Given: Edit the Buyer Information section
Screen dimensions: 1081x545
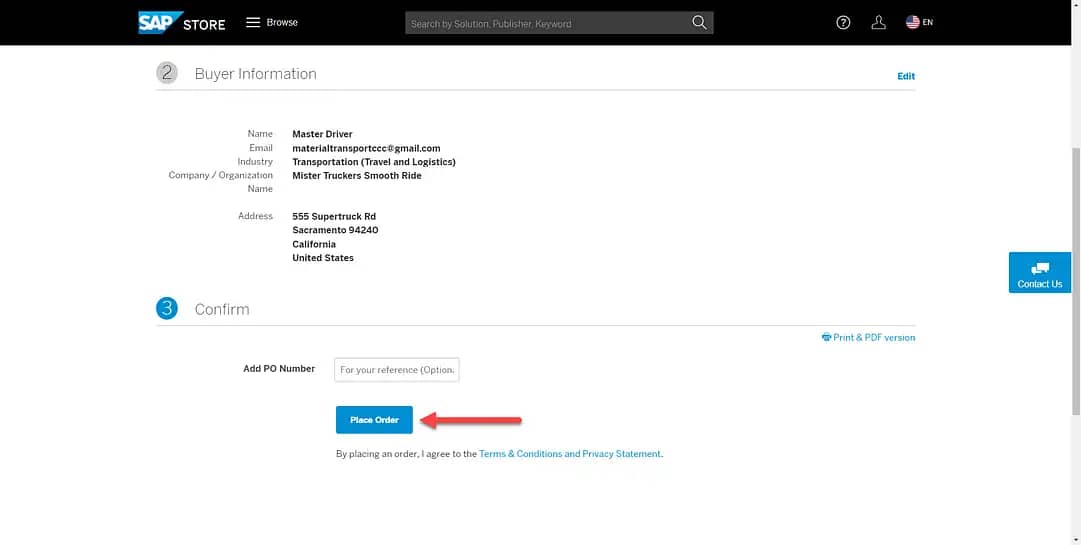Looking at the screenshot, I should click(x=906, y=76).
